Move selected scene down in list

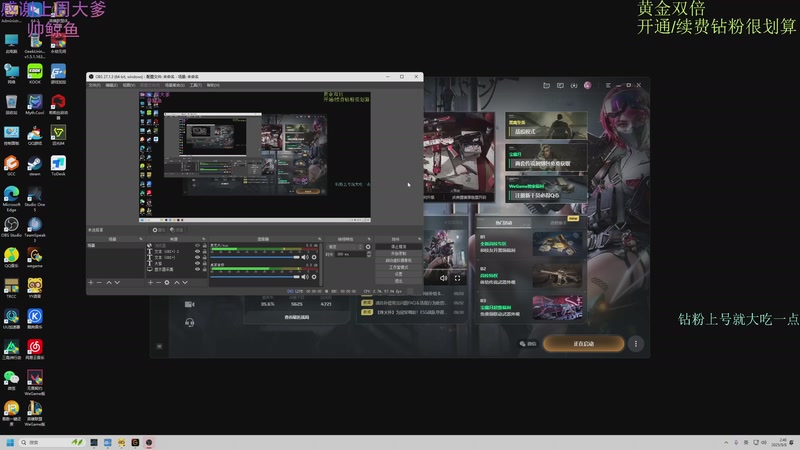point(117,282)
